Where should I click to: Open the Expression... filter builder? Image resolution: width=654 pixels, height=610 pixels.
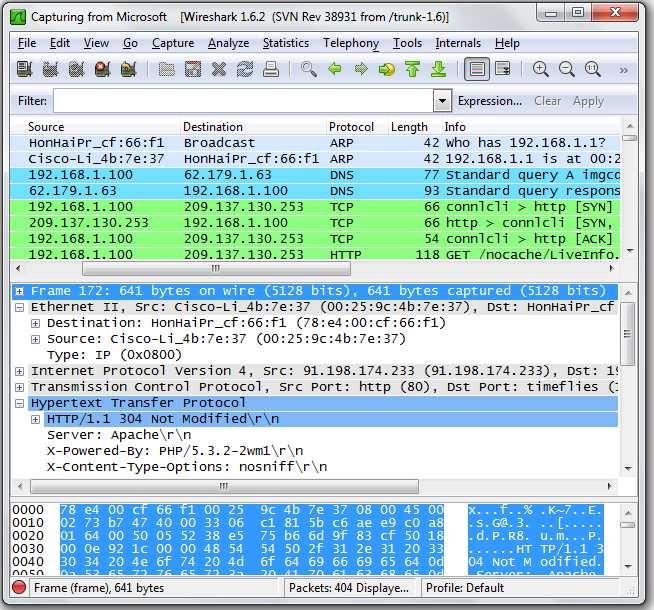(490, 101)
